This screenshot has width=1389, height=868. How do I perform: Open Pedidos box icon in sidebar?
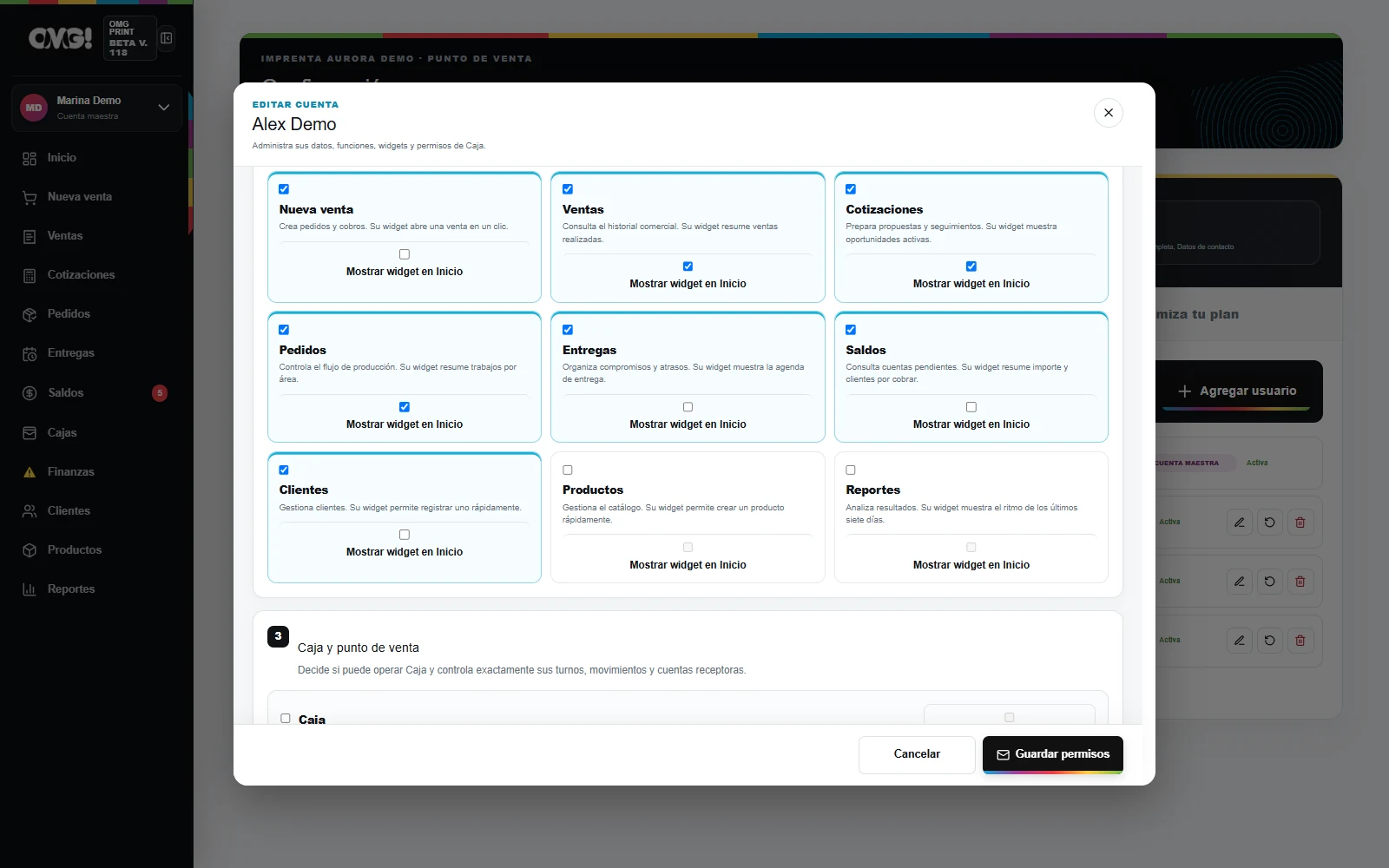[x=30, y=314]
